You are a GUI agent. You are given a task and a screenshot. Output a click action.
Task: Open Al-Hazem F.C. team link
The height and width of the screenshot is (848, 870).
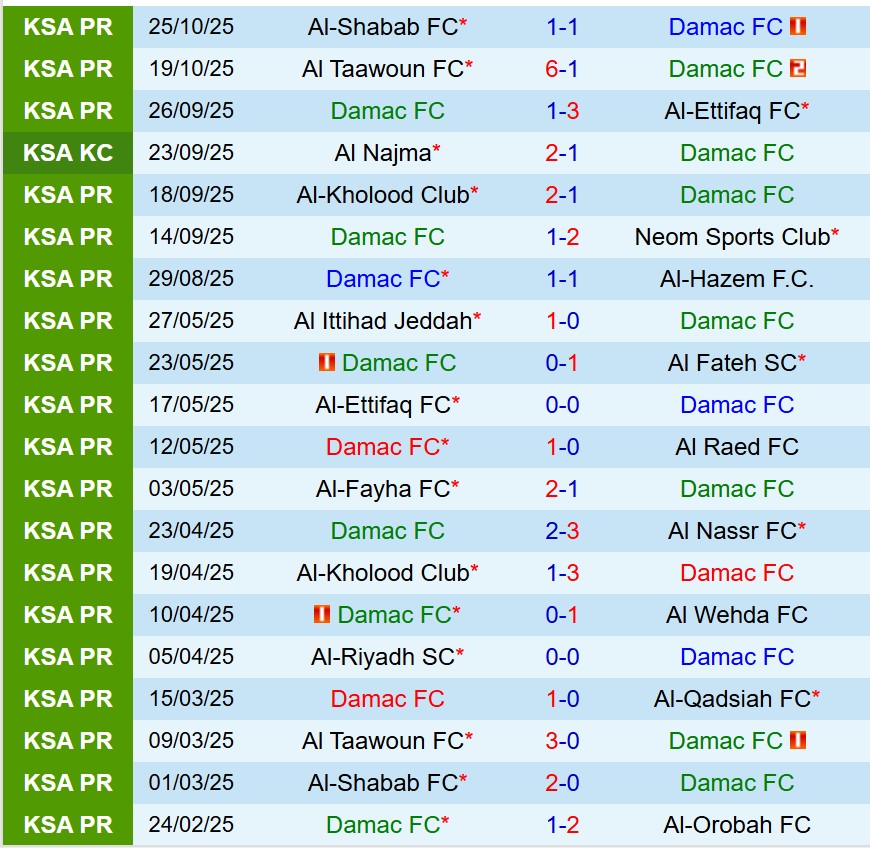737,279
